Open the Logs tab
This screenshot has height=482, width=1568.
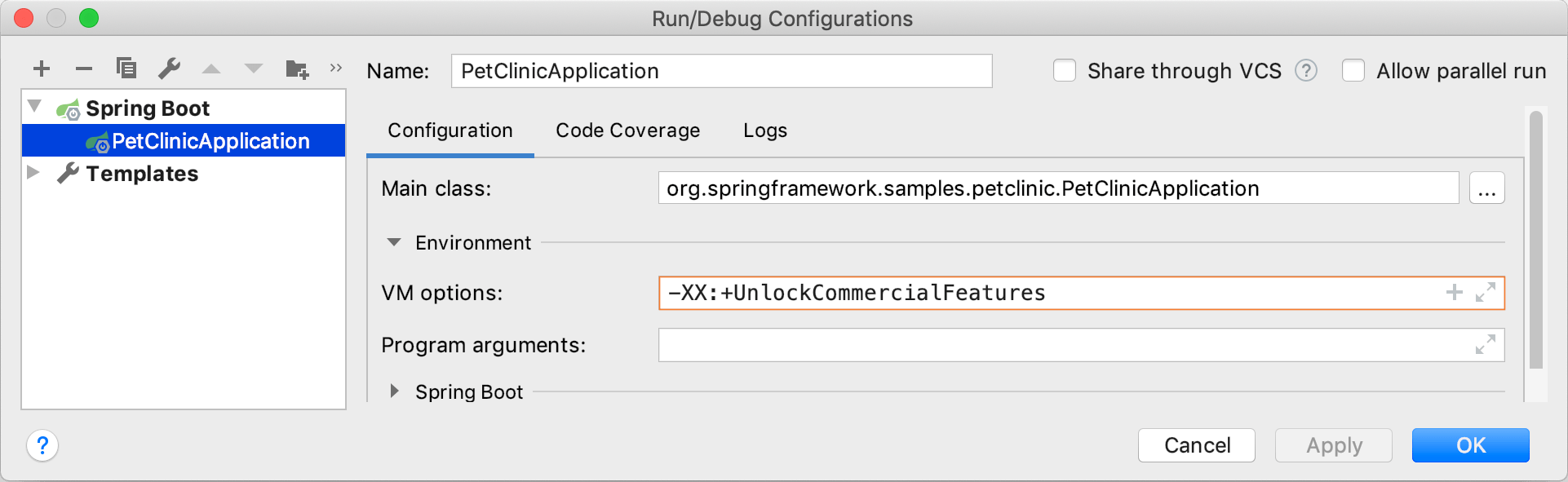[x=764, y=130]
